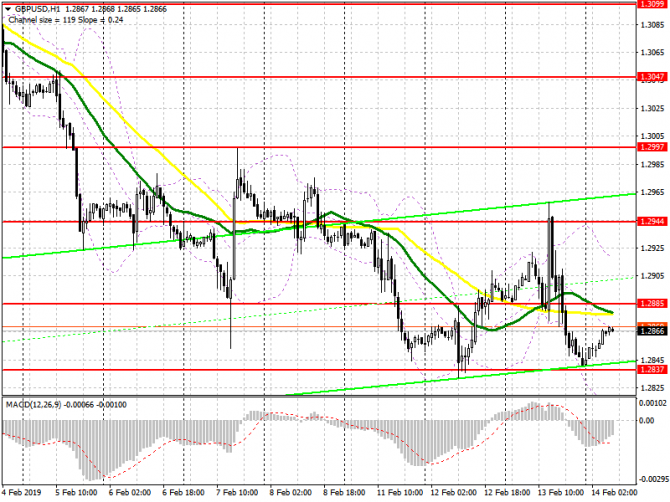
Task: Select the 1.2885 red price level label
Action: [x=652, y=303]
